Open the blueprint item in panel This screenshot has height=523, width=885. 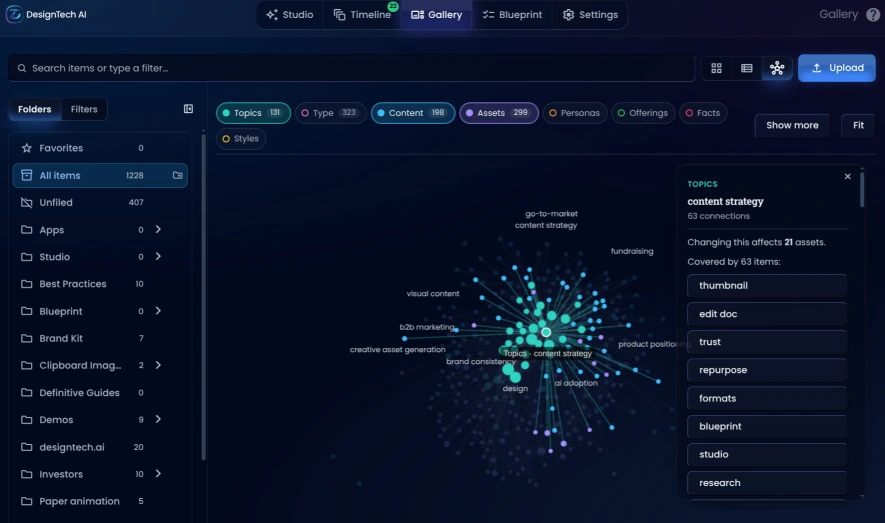coord(767,427)
